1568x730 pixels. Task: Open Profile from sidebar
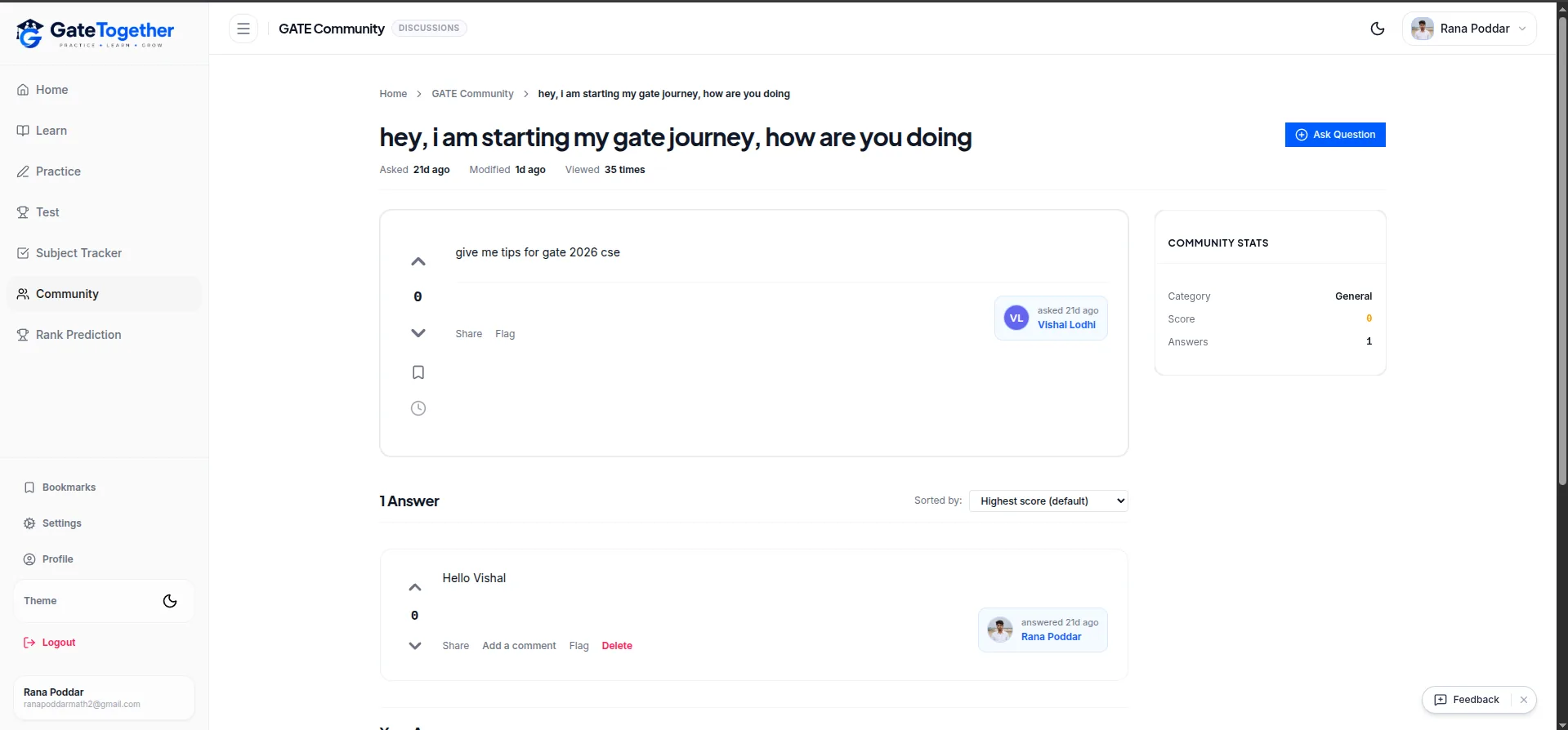(x=104, y=559)
